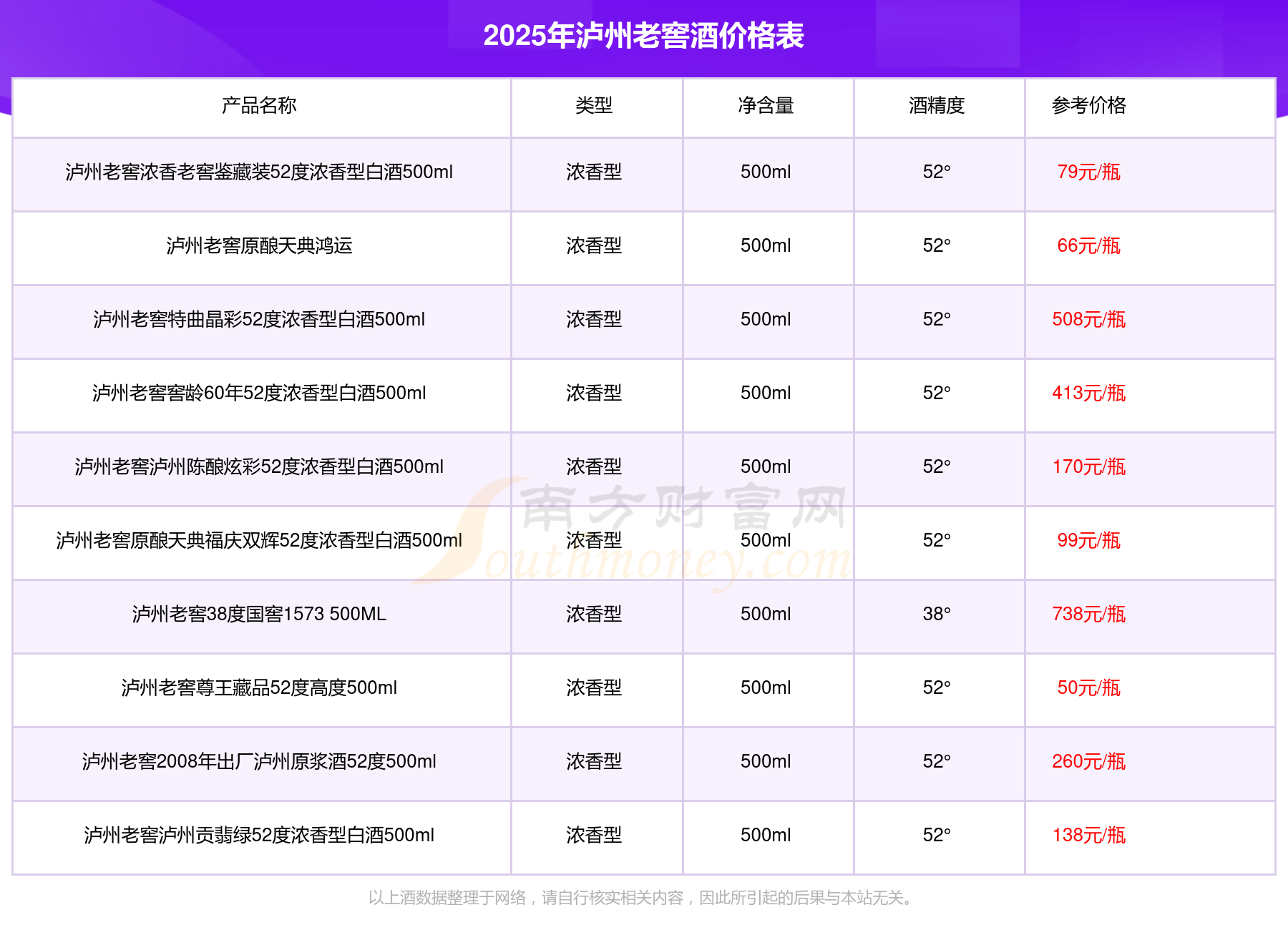This screenshot has height=930, width=1288.
Task: Click 500ml in the 413元/瓶 row
Action: (766, 393)
